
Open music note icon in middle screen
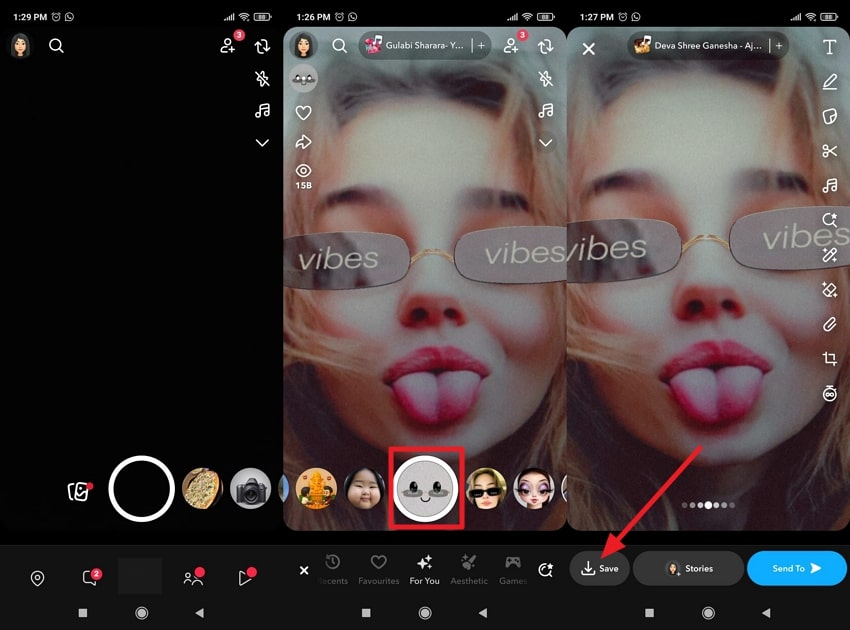coord(546,111)
